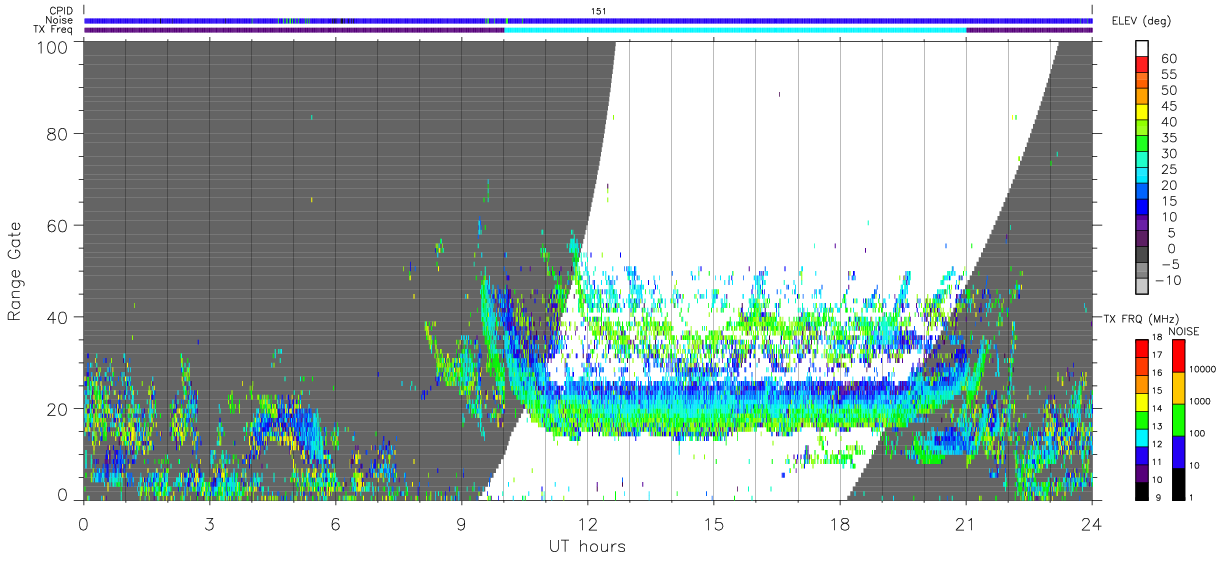Click the '24' tick on the UT hours axis
This screenshot has width=1228, height=567.
1092,523
